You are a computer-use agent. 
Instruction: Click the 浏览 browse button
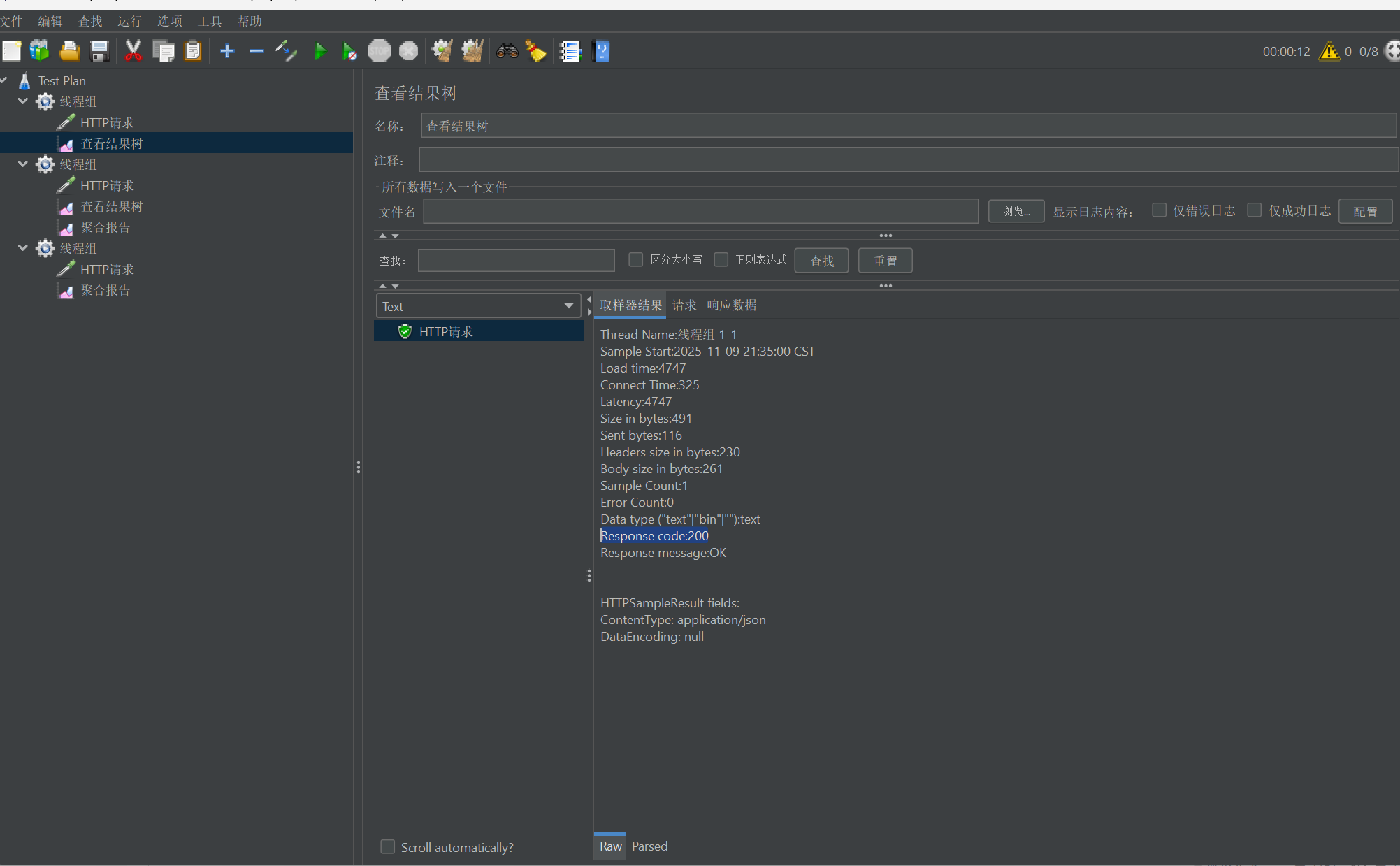coord(1016,211)
